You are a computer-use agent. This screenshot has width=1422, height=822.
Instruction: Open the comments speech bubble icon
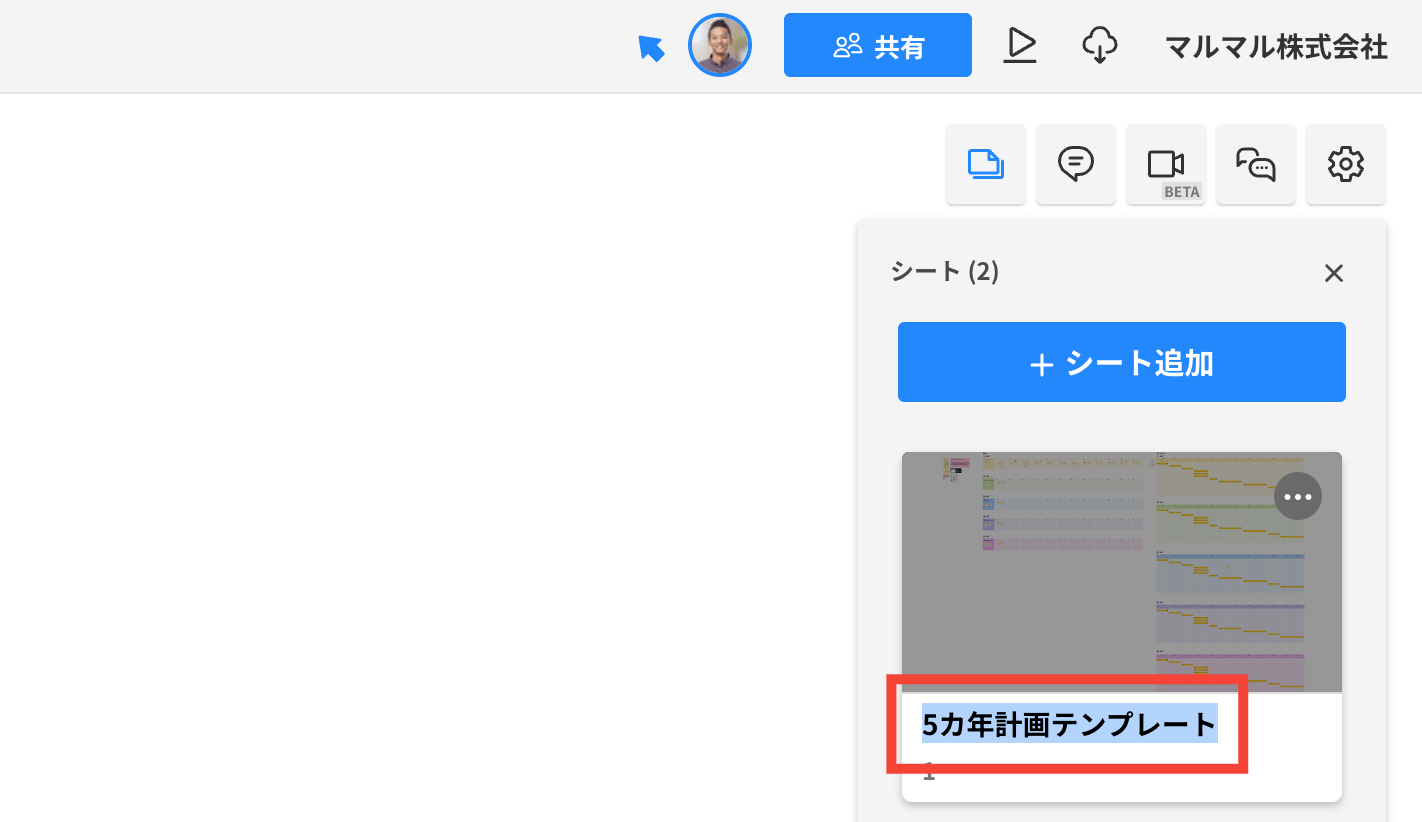click(x=1076, y=164)
